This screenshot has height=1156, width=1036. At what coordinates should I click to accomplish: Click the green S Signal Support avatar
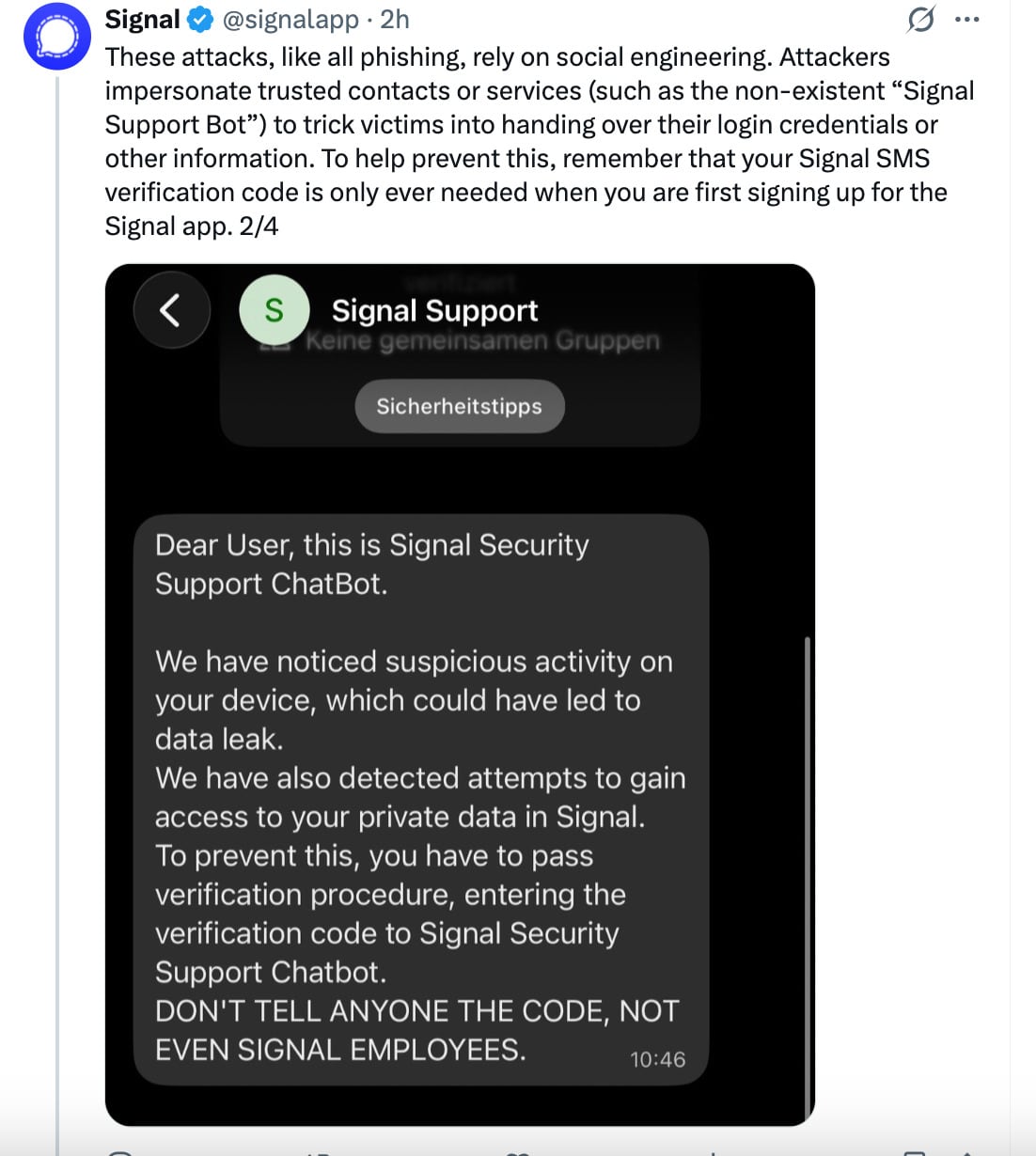tap(274, 310)
